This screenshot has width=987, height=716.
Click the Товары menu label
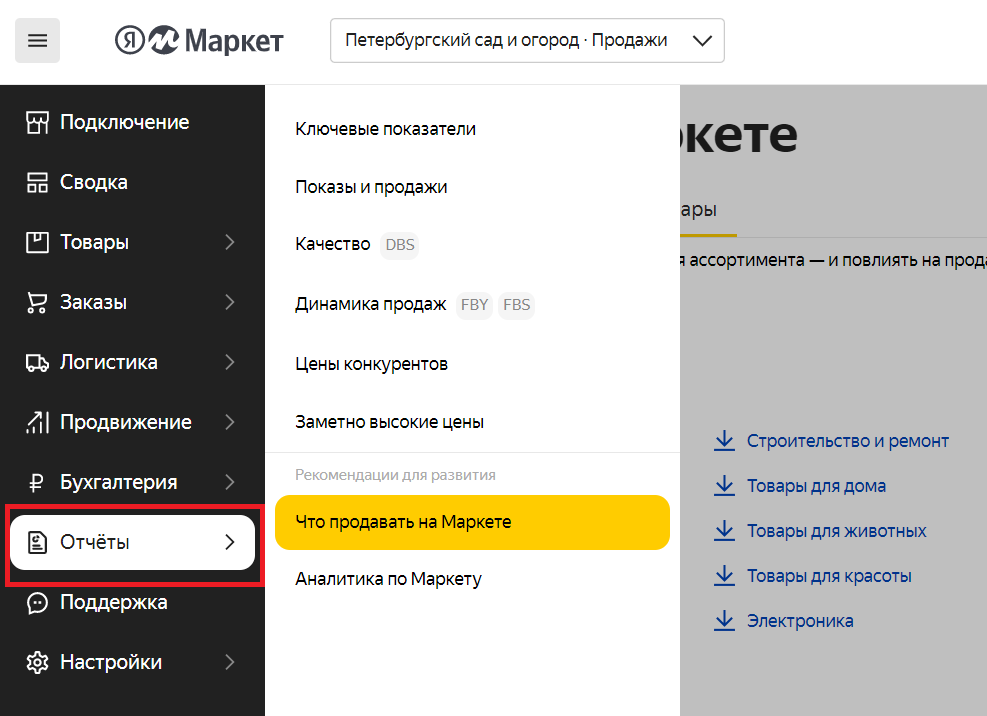click(94, 242)
